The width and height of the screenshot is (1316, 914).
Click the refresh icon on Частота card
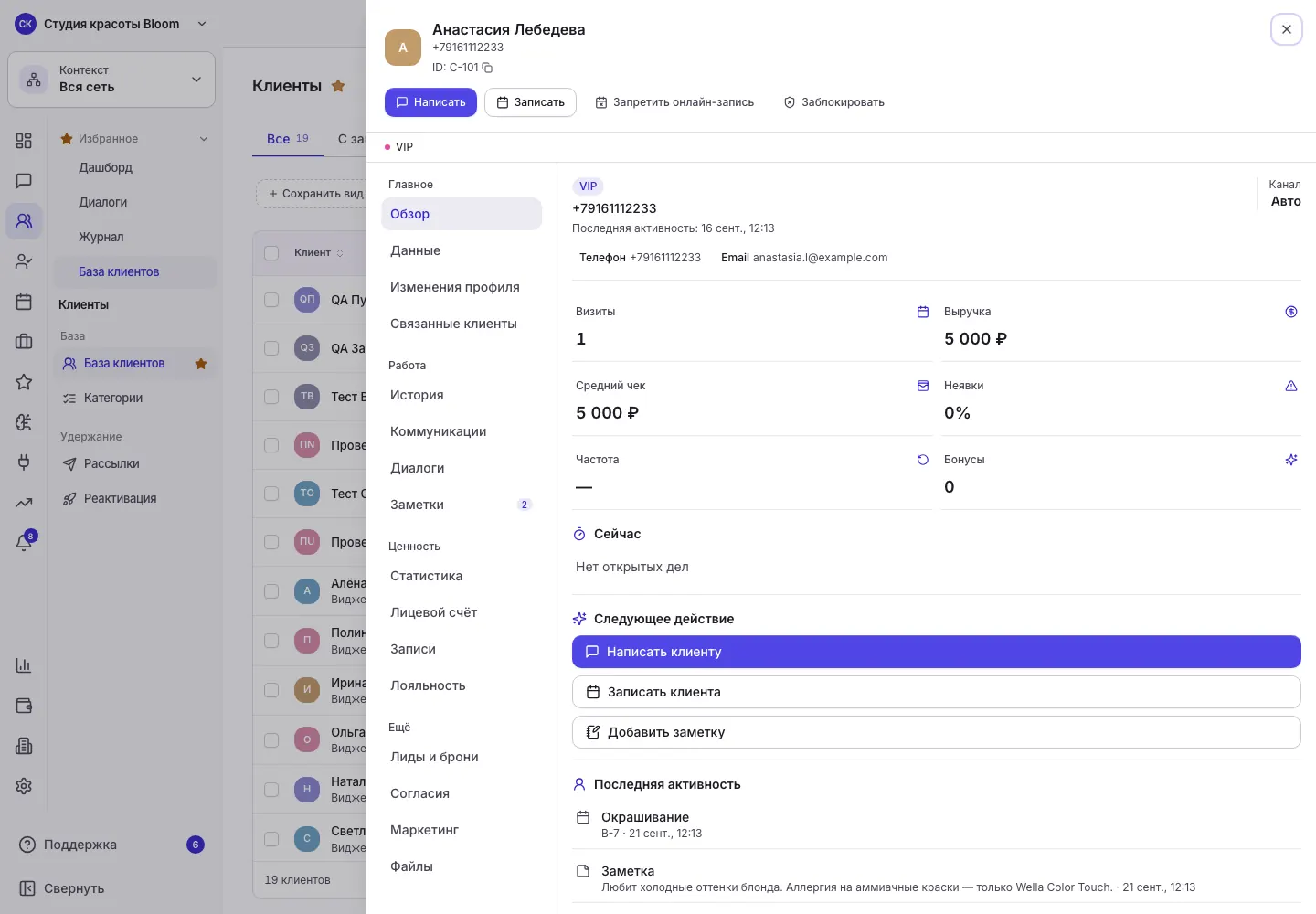(x=923, y=460)
